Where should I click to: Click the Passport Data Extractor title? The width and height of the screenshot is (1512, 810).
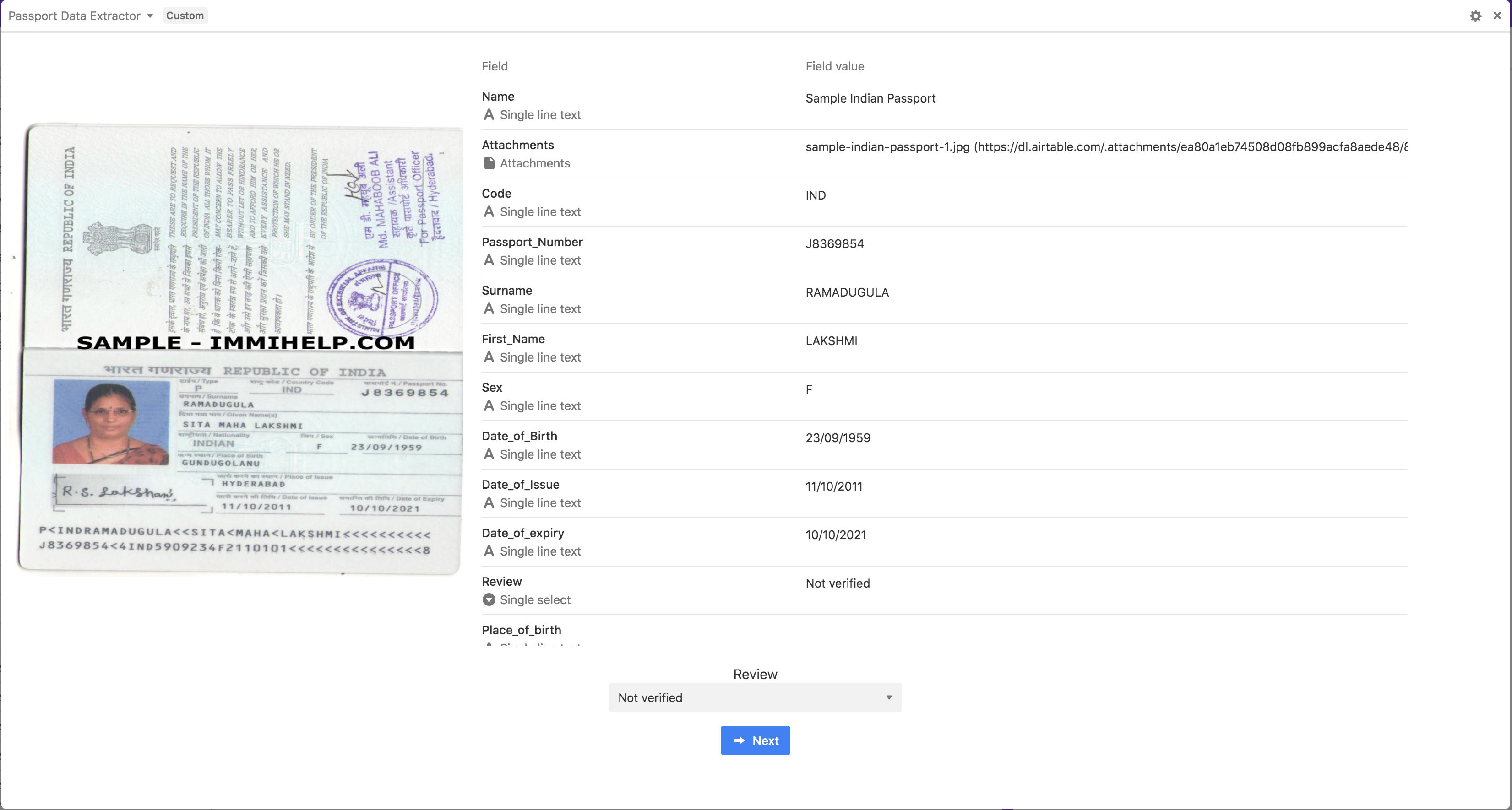(x=75, y=16)
